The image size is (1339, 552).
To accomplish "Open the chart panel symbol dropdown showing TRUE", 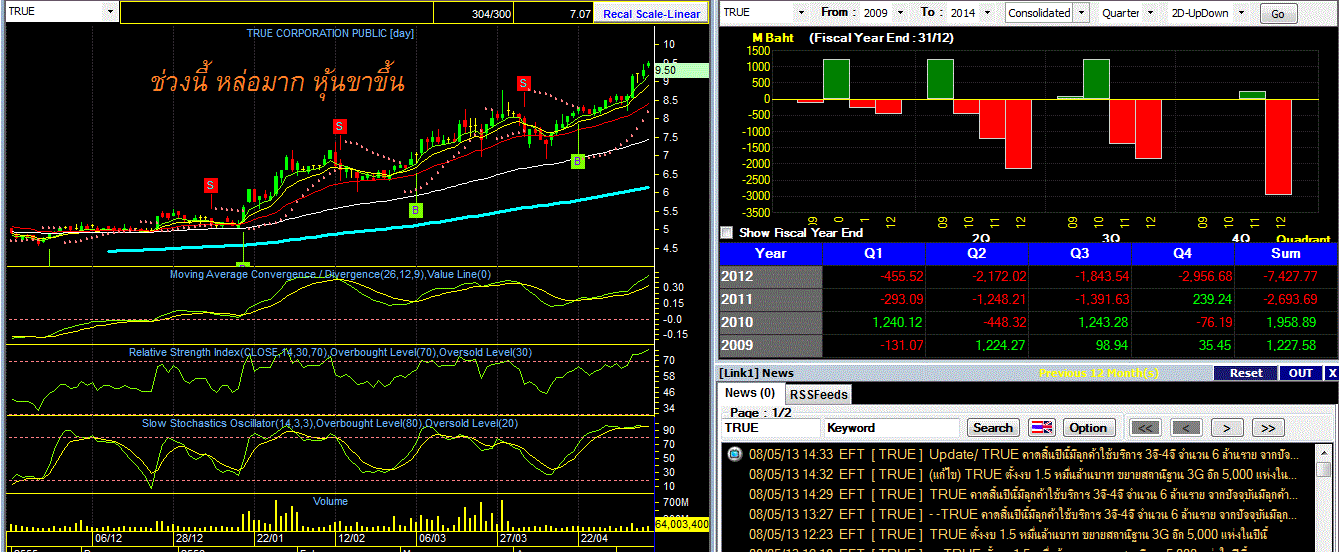I will pos(109,12).
